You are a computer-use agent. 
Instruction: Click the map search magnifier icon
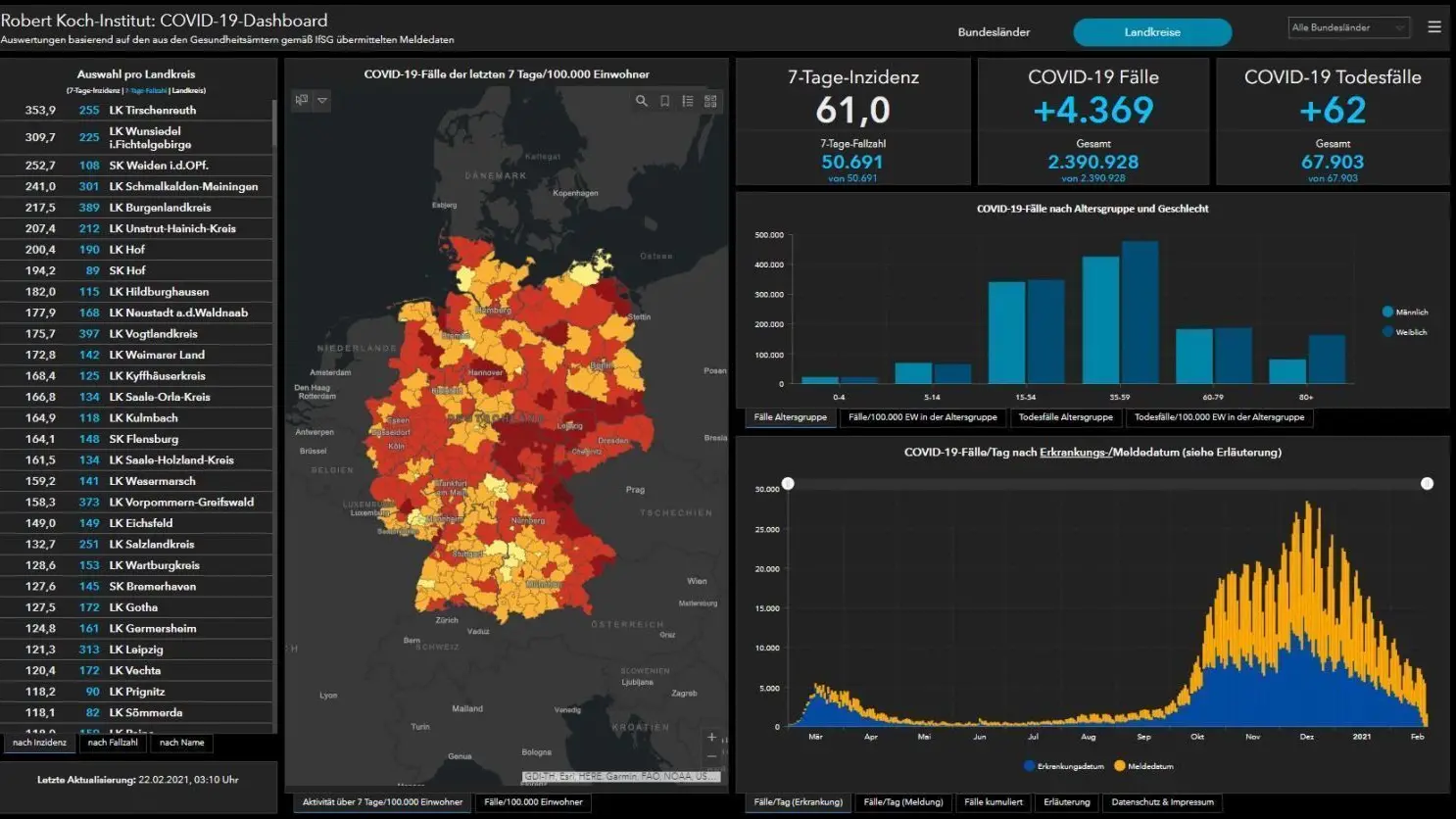[x=641, y=101]
